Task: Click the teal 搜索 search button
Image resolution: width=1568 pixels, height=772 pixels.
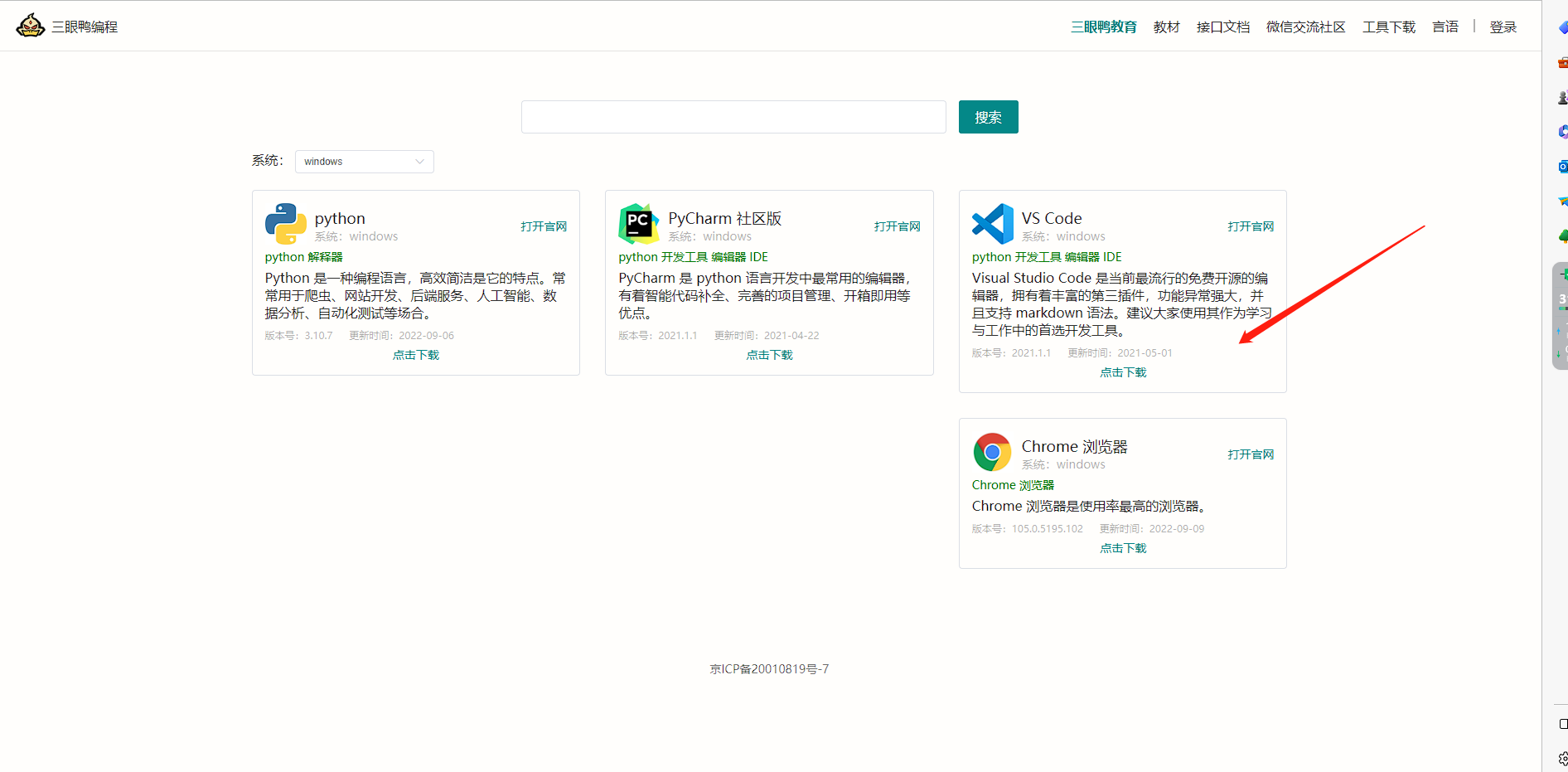Action: point(989,117)
